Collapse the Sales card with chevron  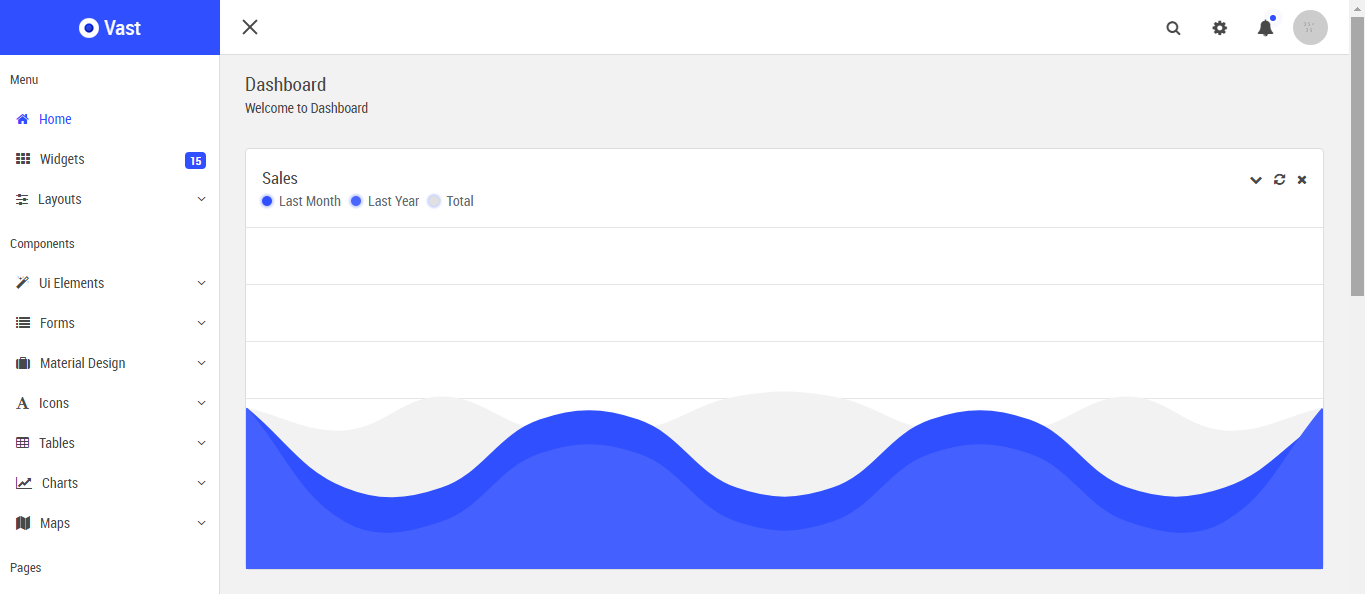click(x=1256, y=180)
